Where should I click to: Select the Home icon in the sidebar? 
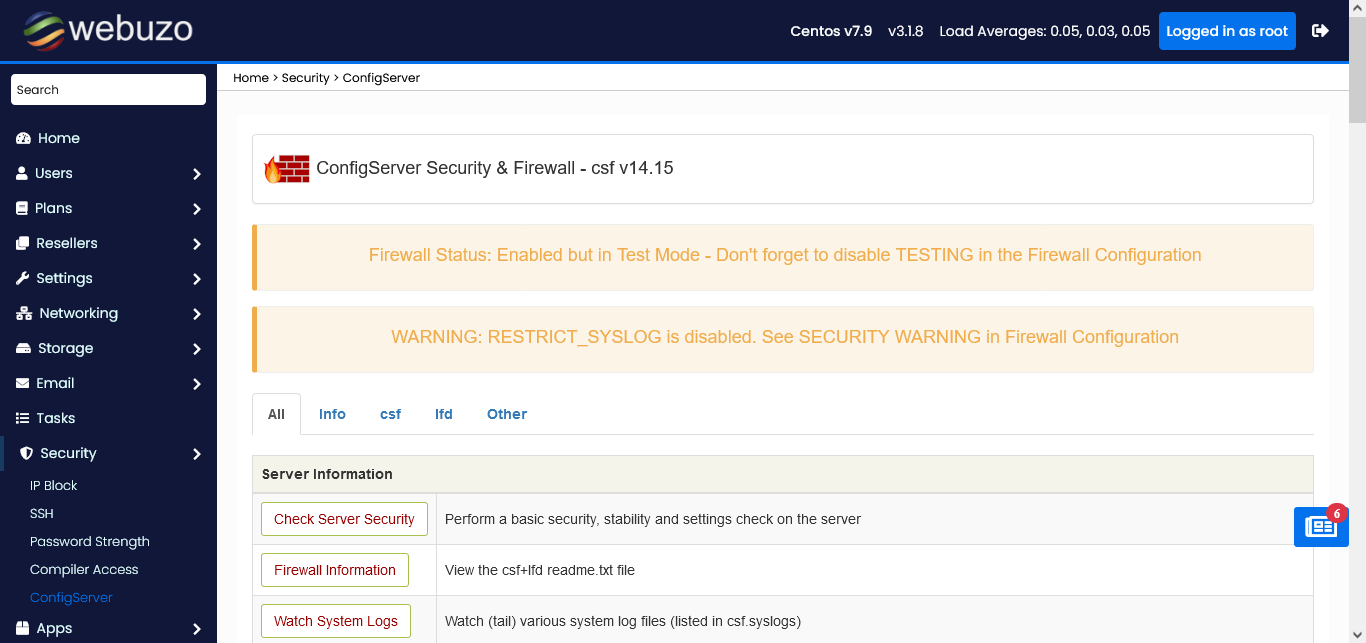click(x=23, y=138)
